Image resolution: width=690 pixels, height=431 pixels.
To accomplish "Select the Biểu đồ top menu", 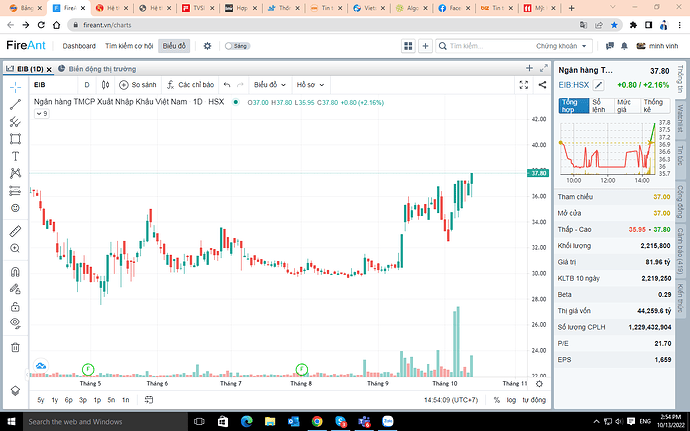I will 174,46.
